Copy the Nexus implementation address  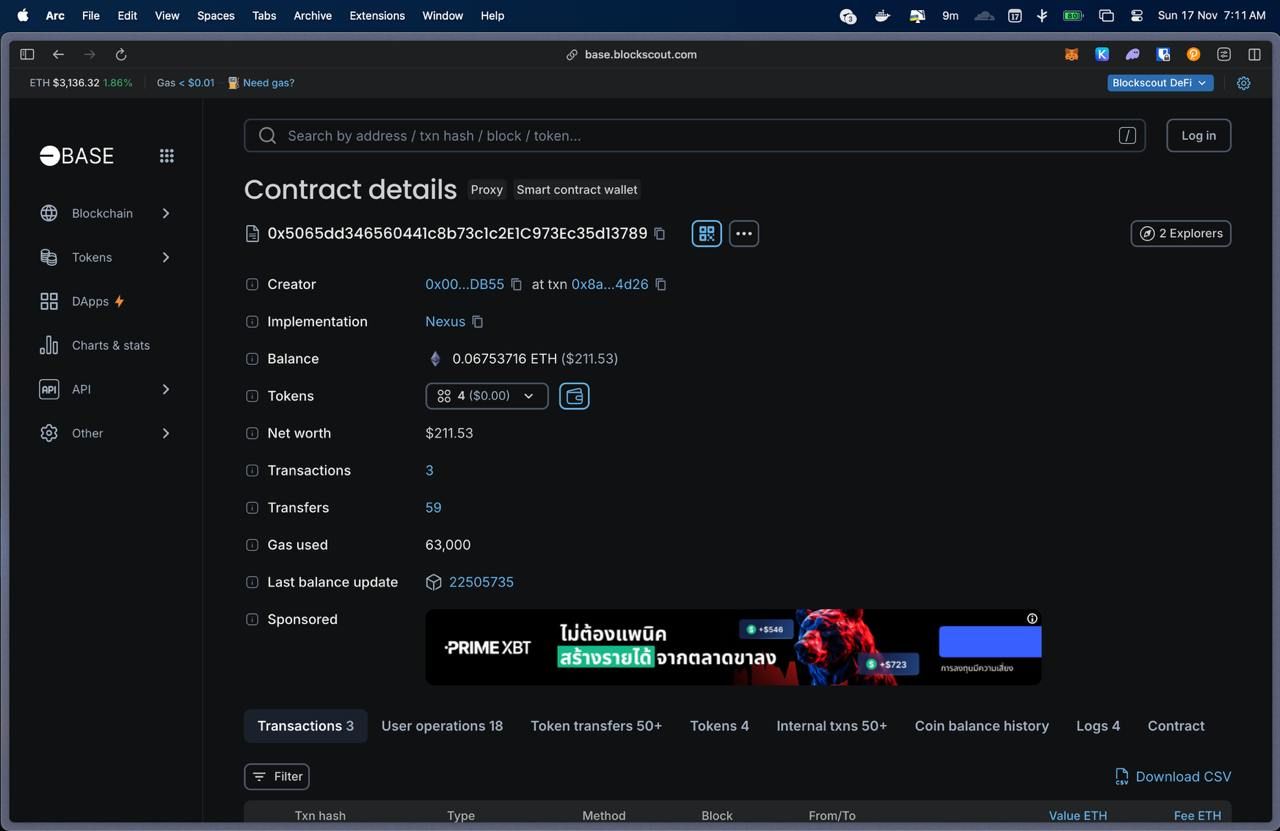click(x=478, y=322)
